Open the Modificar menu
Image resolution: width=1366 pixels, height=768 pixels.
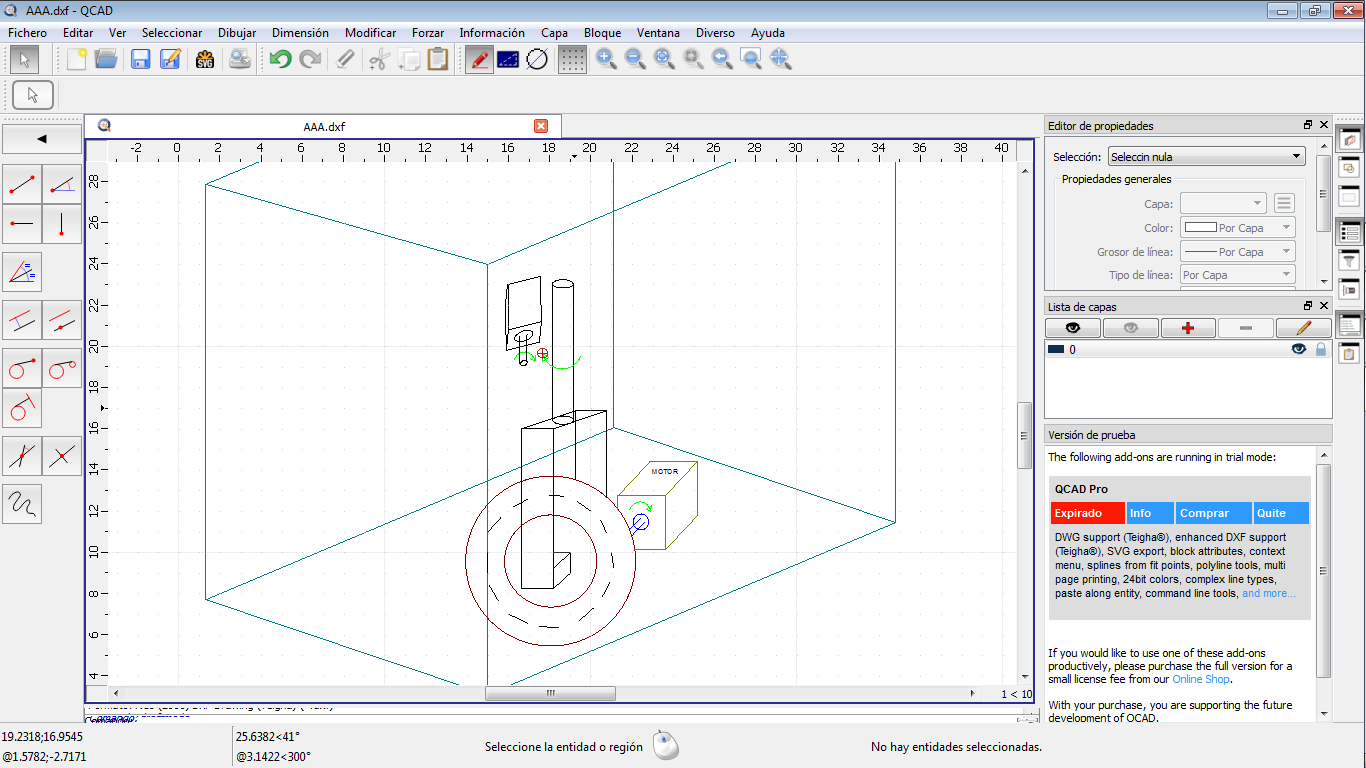coord(371,33)
